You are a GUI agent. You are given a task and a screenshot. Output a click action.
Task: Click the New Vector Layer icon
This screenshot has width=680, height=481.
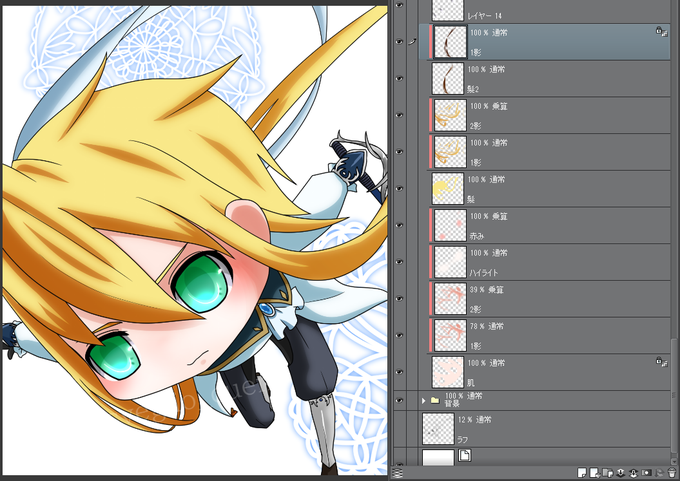[x=595, y=473]
